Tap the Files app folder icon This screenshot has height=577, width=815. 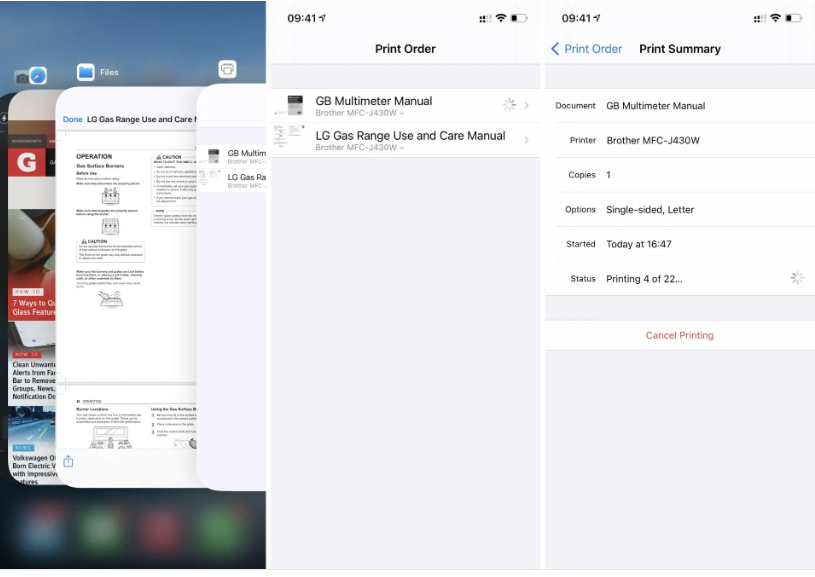click(86, 72)
